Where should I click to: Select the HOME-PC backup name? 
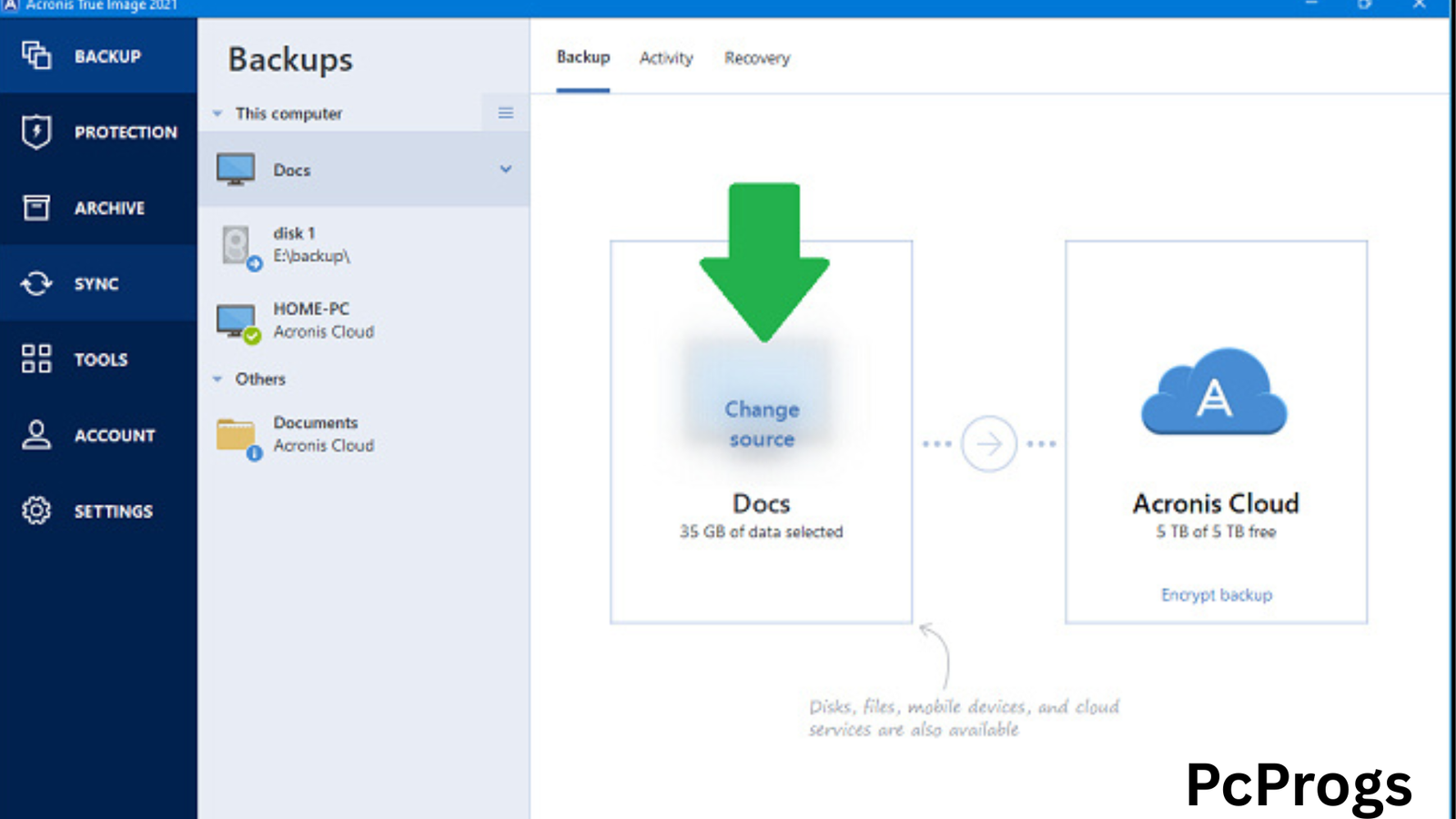coord(311,308)
